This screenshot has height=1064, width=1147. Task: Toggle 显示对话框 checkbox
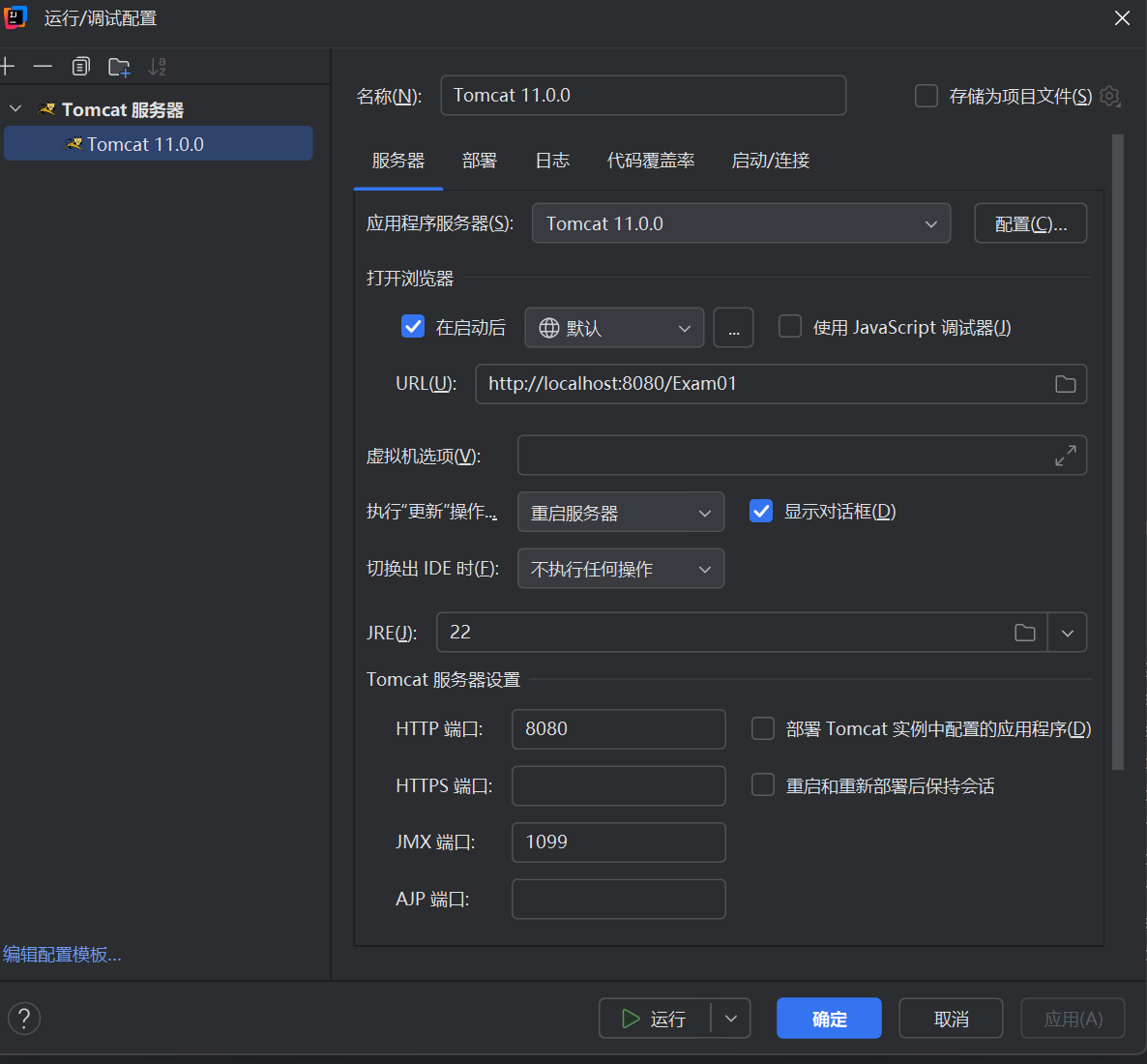[x=761, y=511]
